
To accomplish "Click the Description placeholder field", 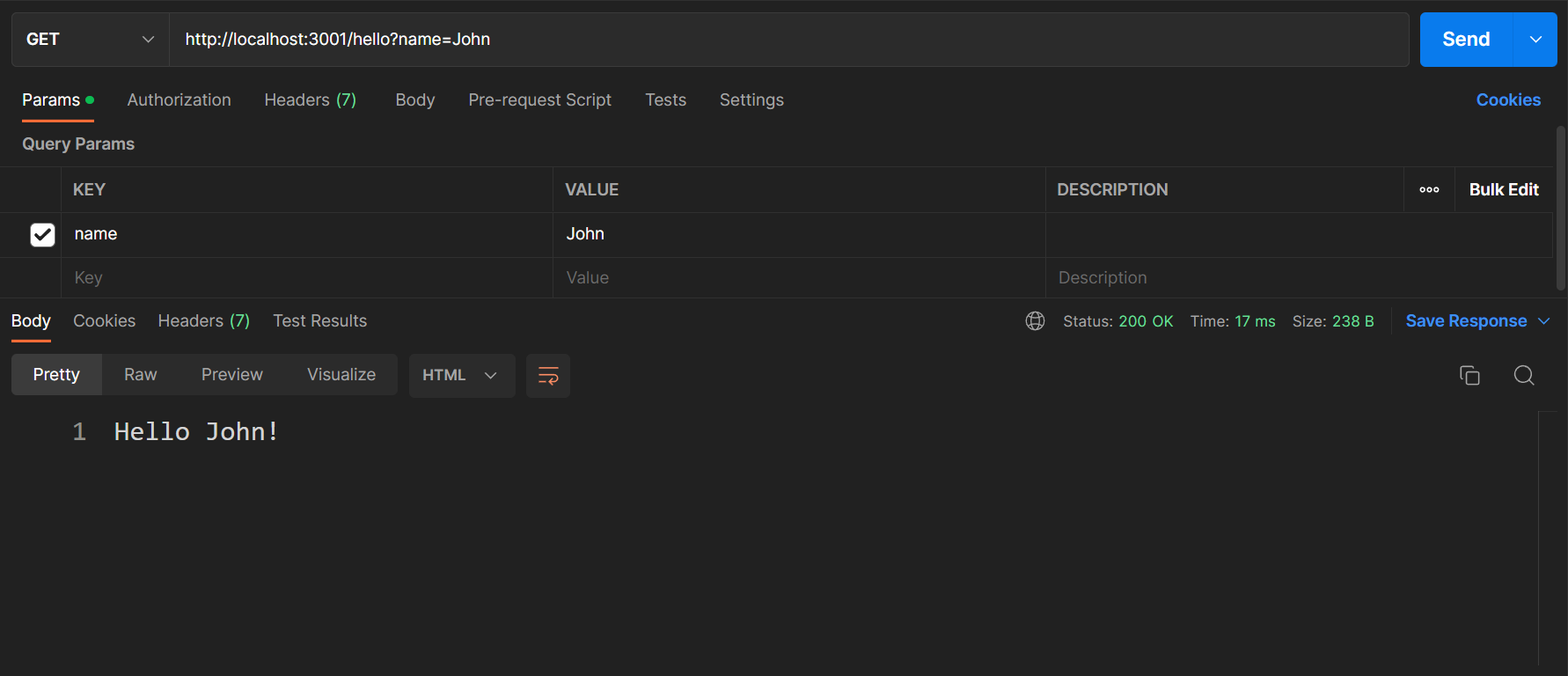I will tap(1299, 278).
